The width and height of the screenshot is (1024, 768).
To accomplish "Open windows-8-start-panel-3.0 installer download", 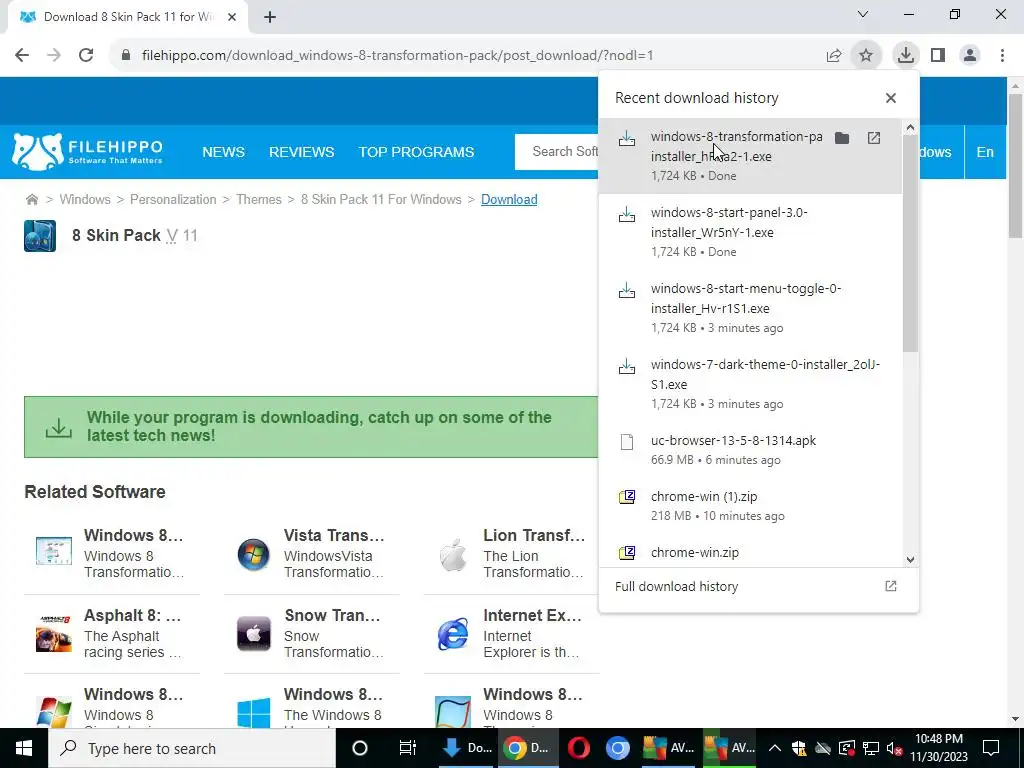I will (750, 232).
